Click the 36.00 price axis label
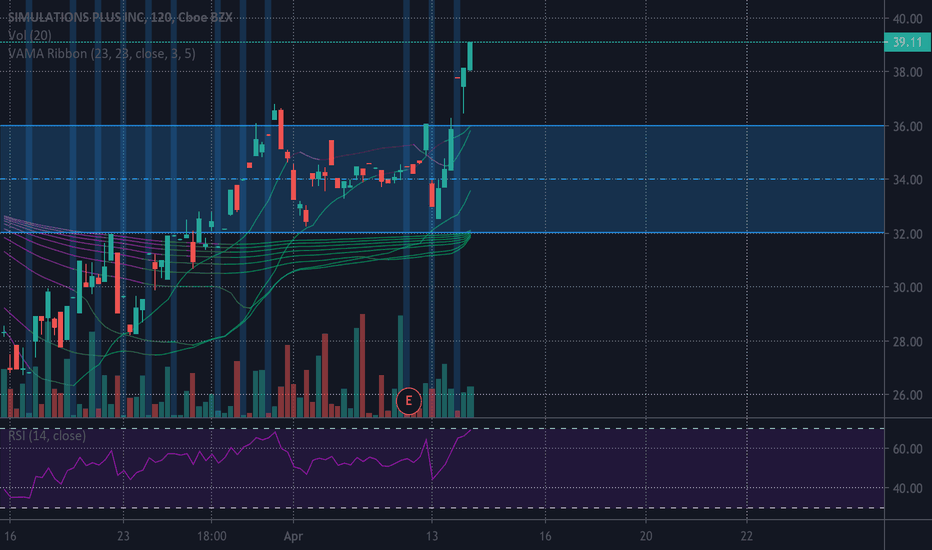This screenshot has height=550, width=932. [x=907, y=126]
